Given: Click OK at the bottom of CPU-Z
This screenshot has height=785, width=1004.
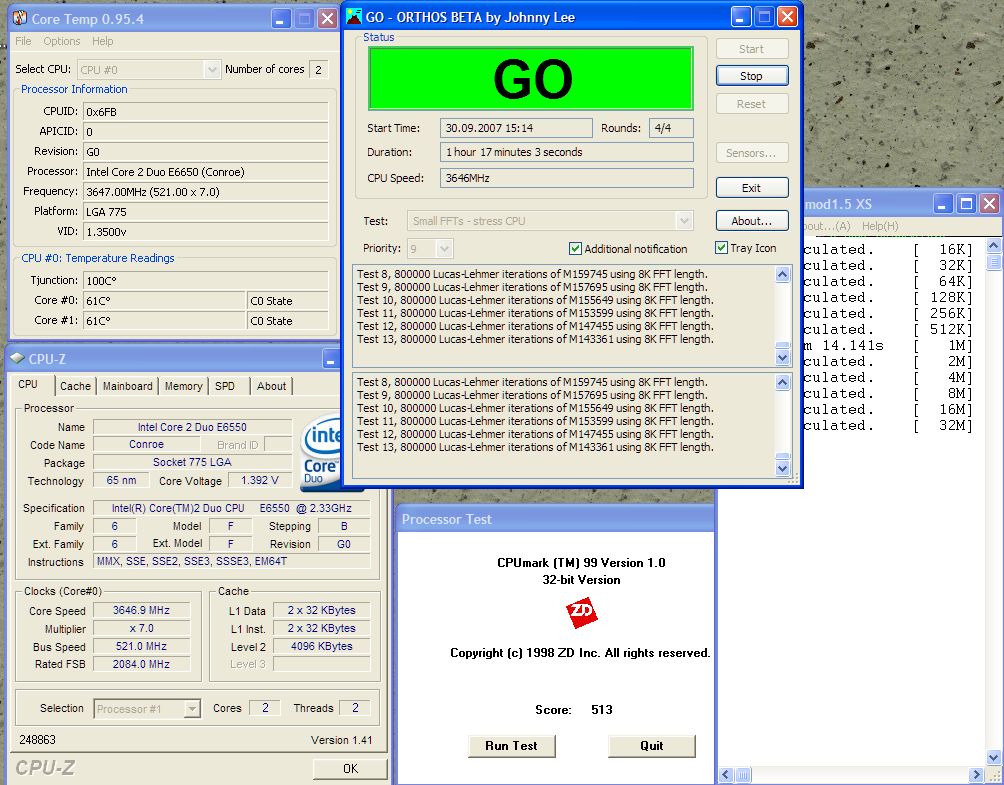Looking at the screenshot, I should (x=350, y=768).
